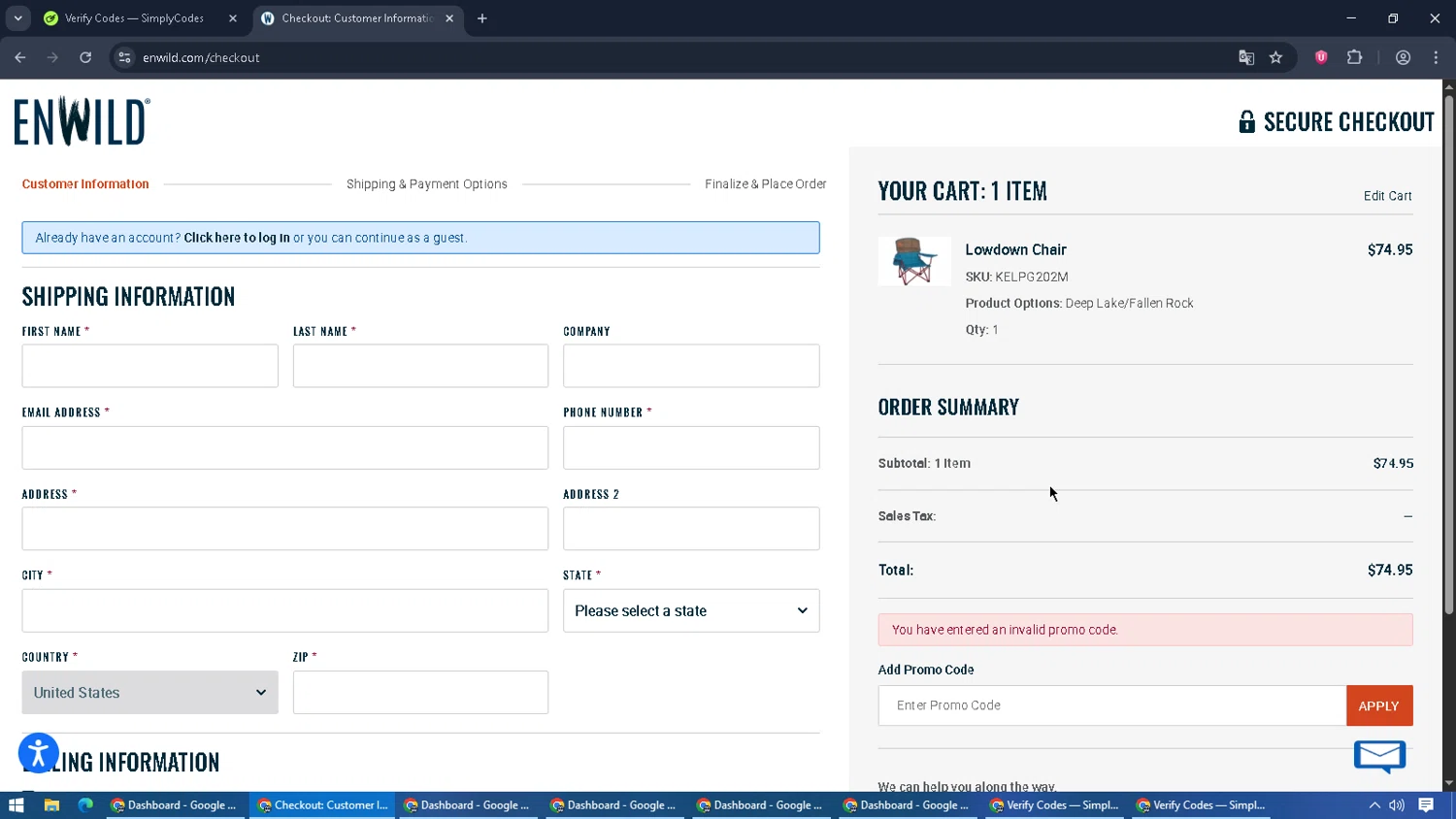1456x819 pixels.
Task: Open the extensions puzzle icon
Action: 1355,57
